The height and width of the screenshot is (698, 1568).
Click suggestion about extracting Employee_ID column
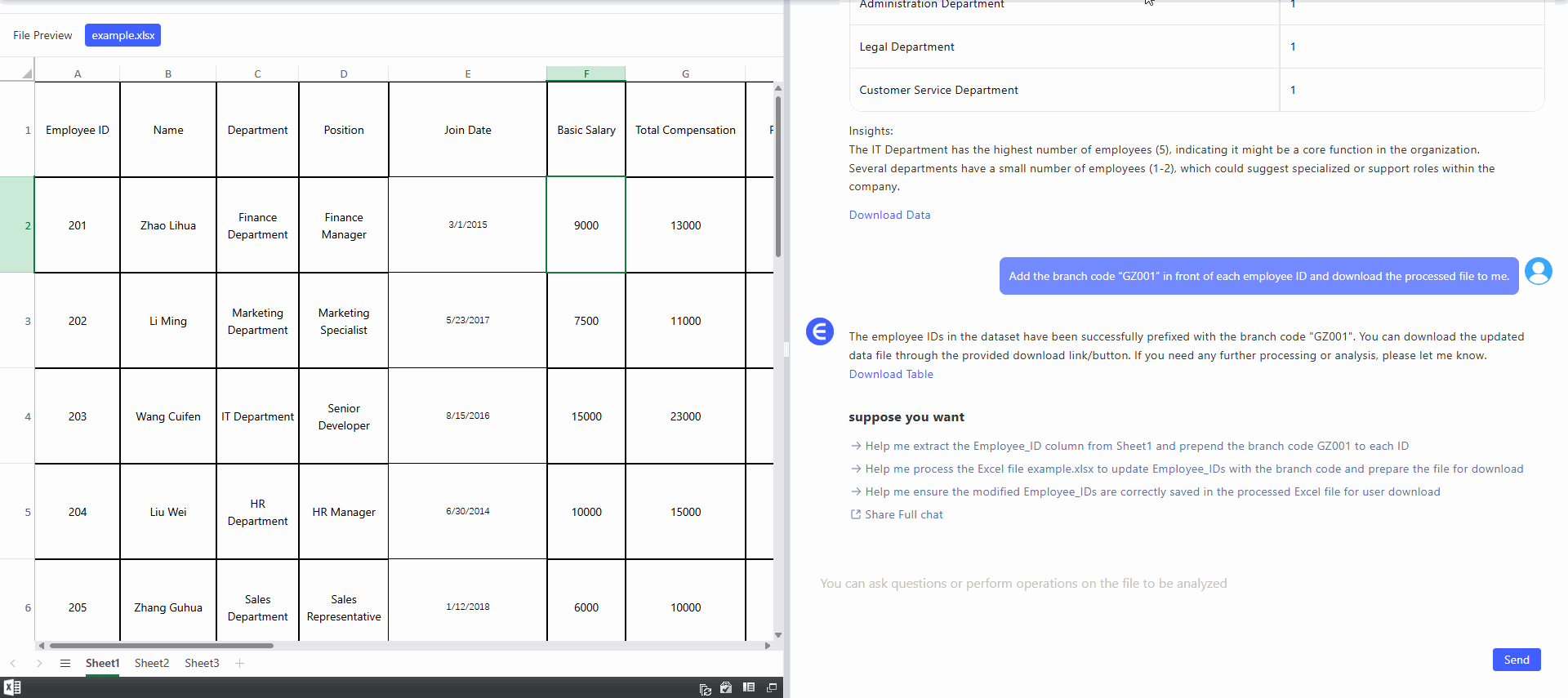pyautogui.click(x=1136, y=446)
